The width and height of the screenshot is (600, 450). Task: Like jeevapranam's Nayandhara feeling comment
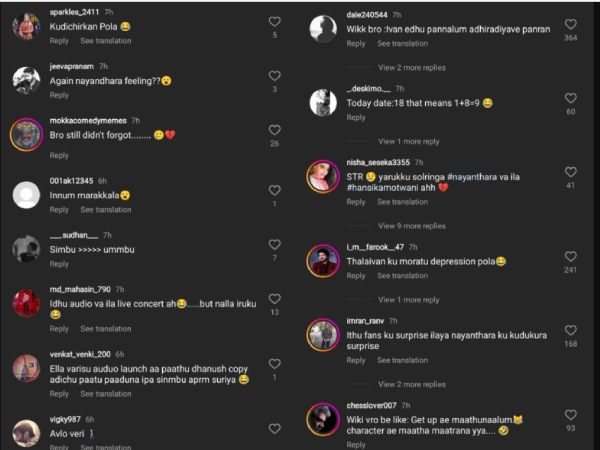pos(274,75)
